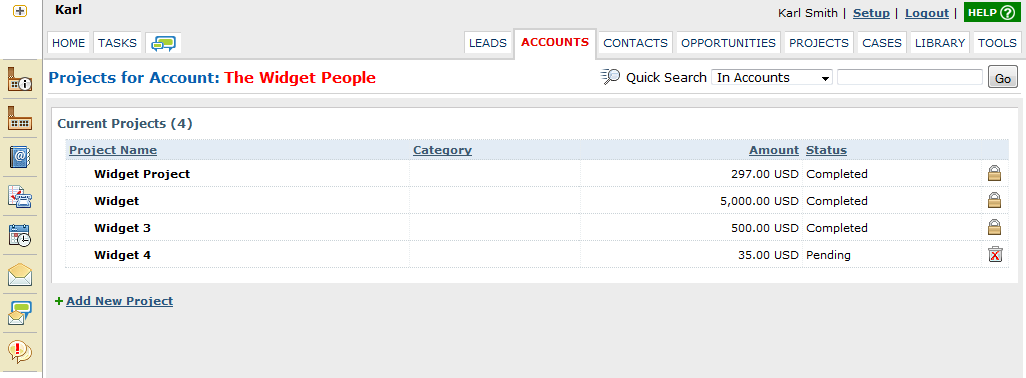Image resolution: width=1026 pixels, height=378 pixels.
Task: Click the account info factory icon in sidebar
Action: [x=20, y=78]
